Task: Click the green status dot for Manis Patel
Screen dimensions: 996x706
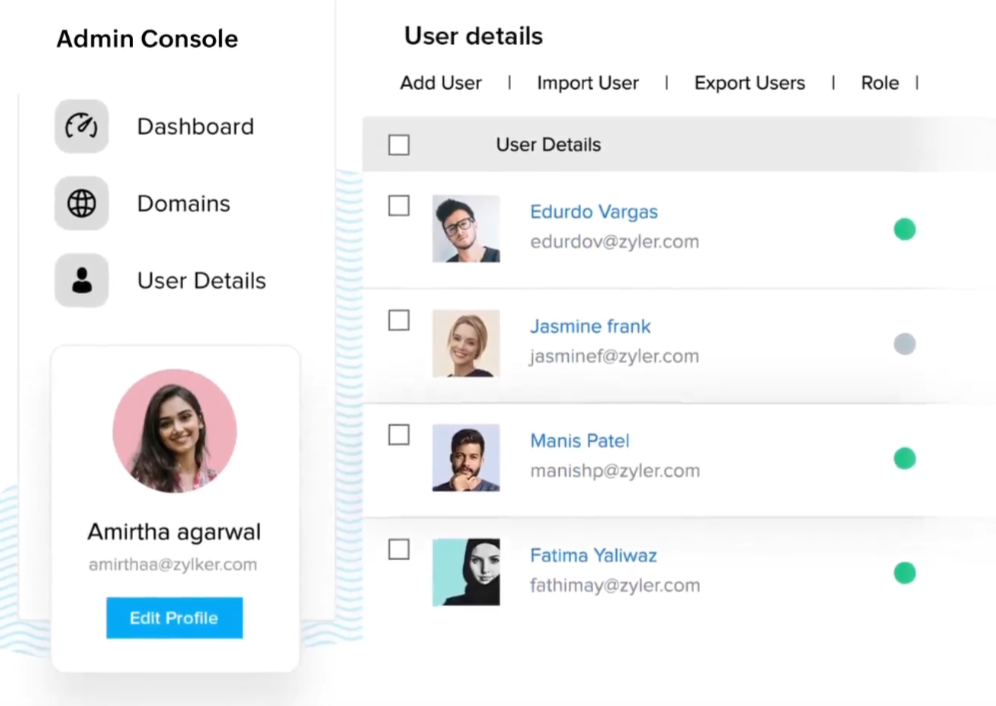Action: coord(904,459)
